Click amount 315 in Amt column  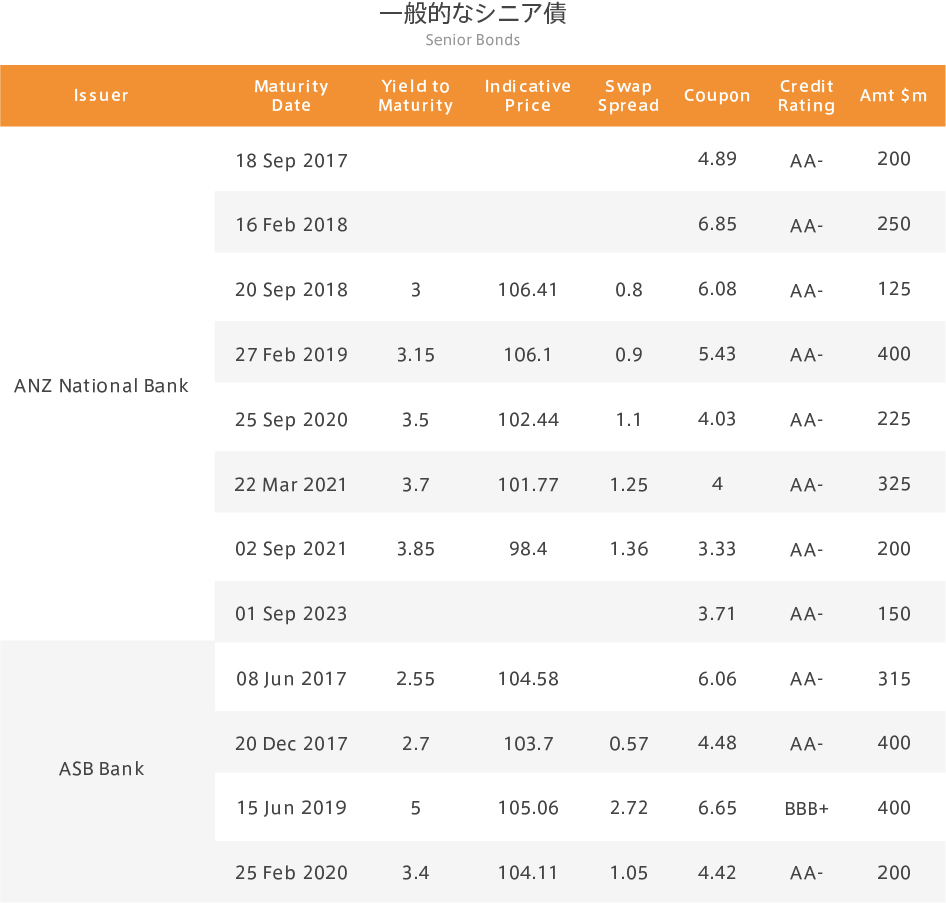click(x=894, y=679)
